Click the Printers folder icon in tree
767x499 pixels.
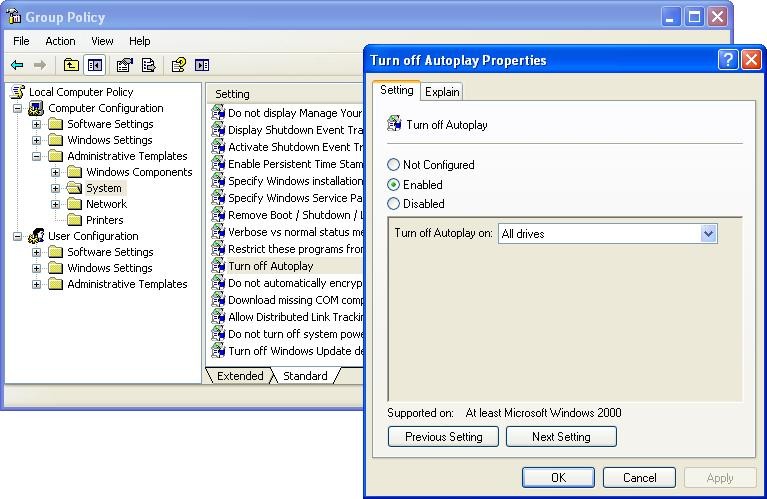click(74, 220)
